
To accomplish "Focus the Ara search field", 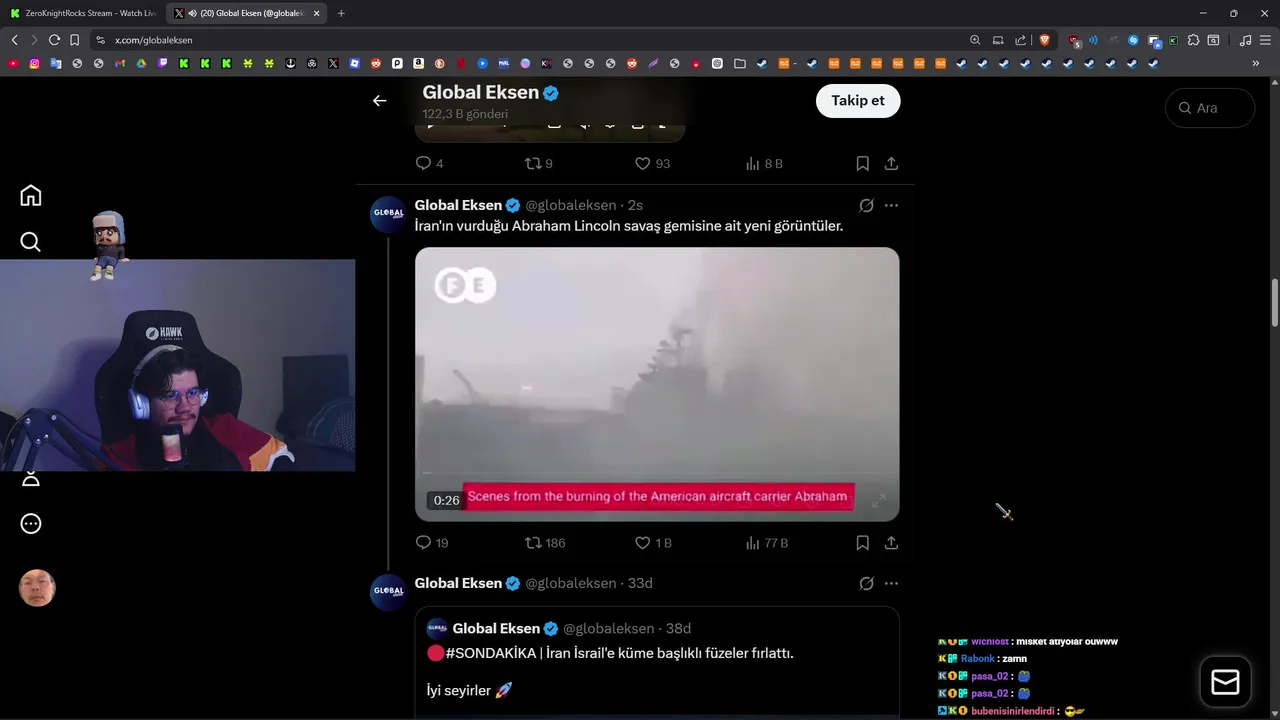I will 1210,108.
